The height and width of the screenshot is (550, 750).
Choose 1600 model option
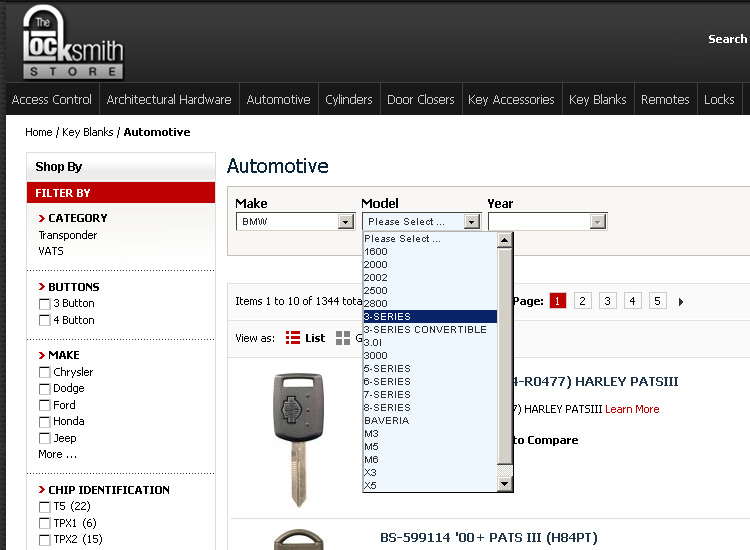point(430,252)
